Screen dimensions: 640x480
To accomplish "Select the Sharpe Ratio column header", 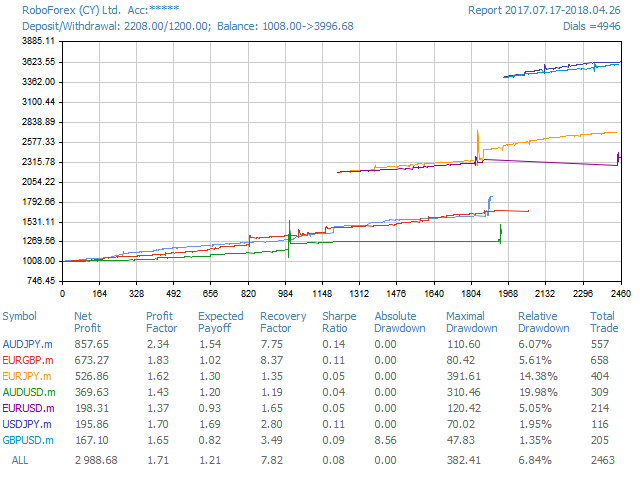I will (339, 322).
